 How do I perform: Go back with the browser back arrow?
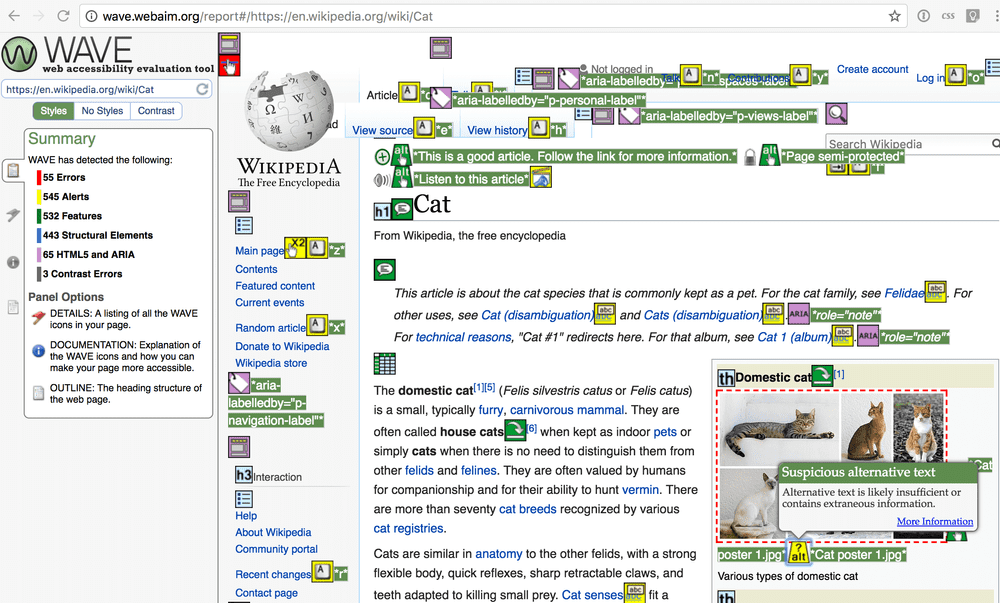[x=14, y=16]
